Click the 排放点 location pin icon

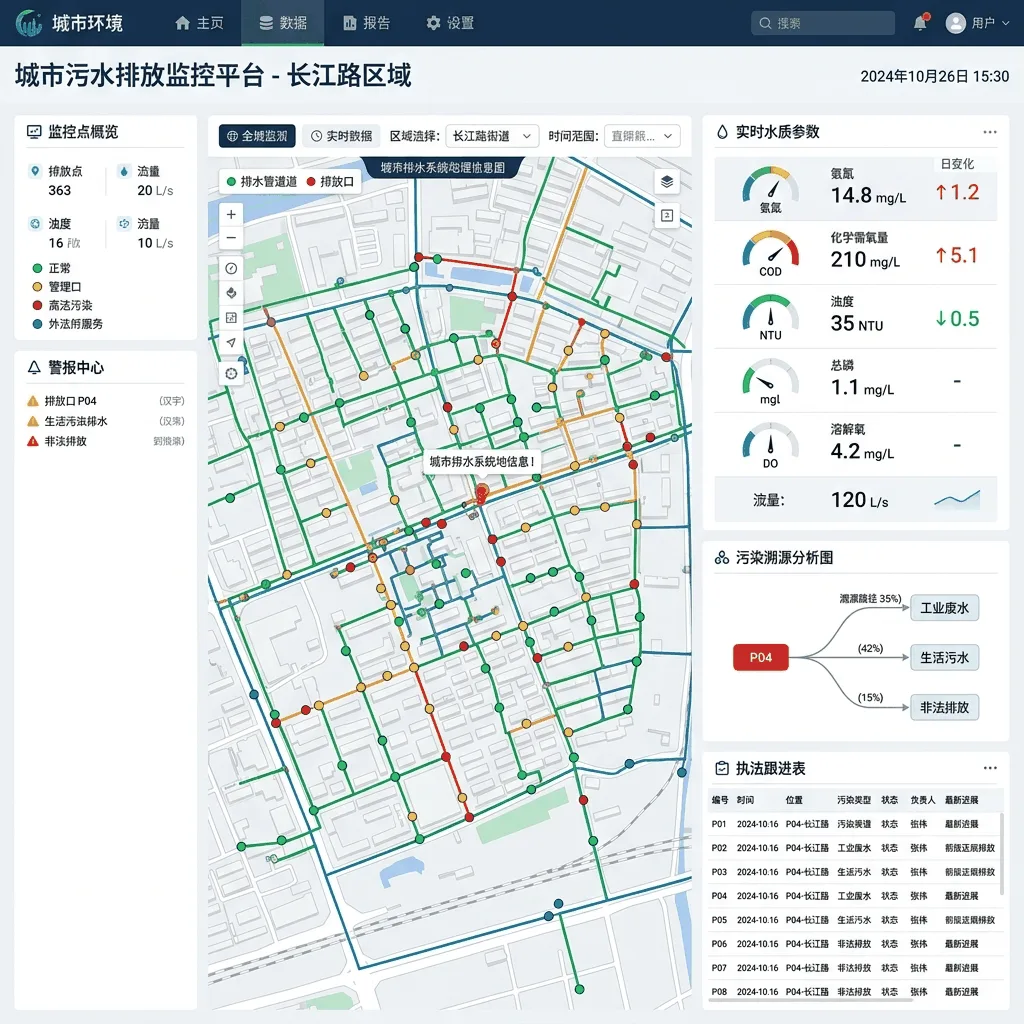coord(35,171)
